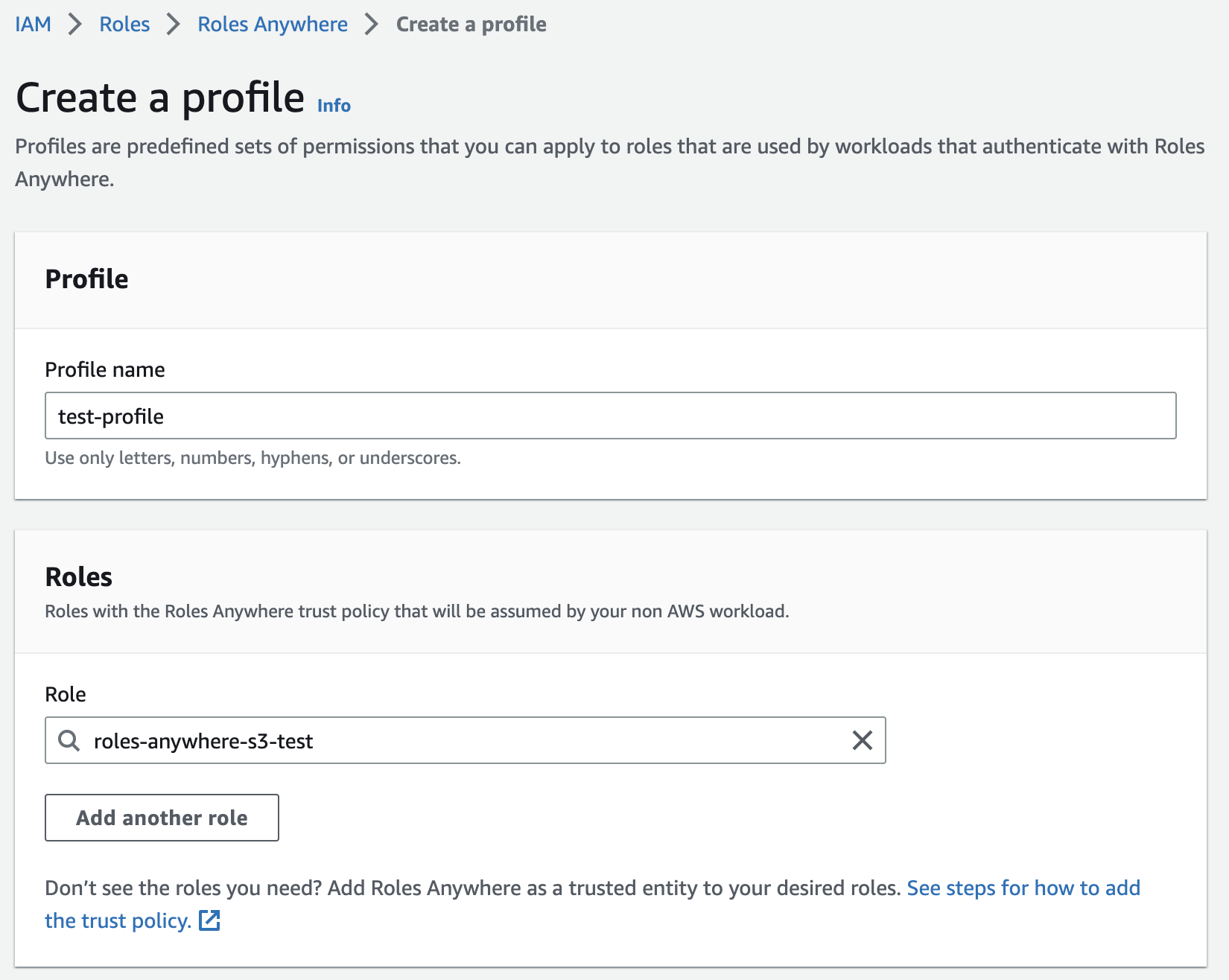Open the IAM breadcrumb link
This screenshot has width=1229, height=980.
(33, 24)
